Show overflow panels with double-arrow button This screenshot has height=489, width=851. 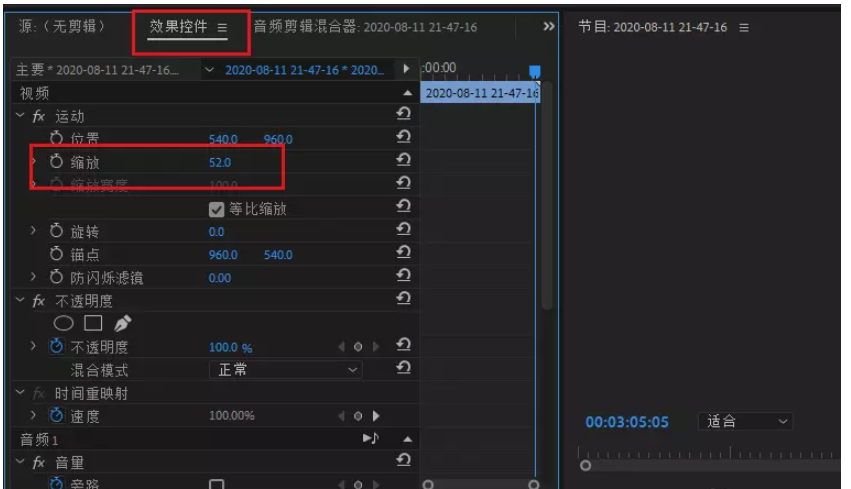(549, 26)
